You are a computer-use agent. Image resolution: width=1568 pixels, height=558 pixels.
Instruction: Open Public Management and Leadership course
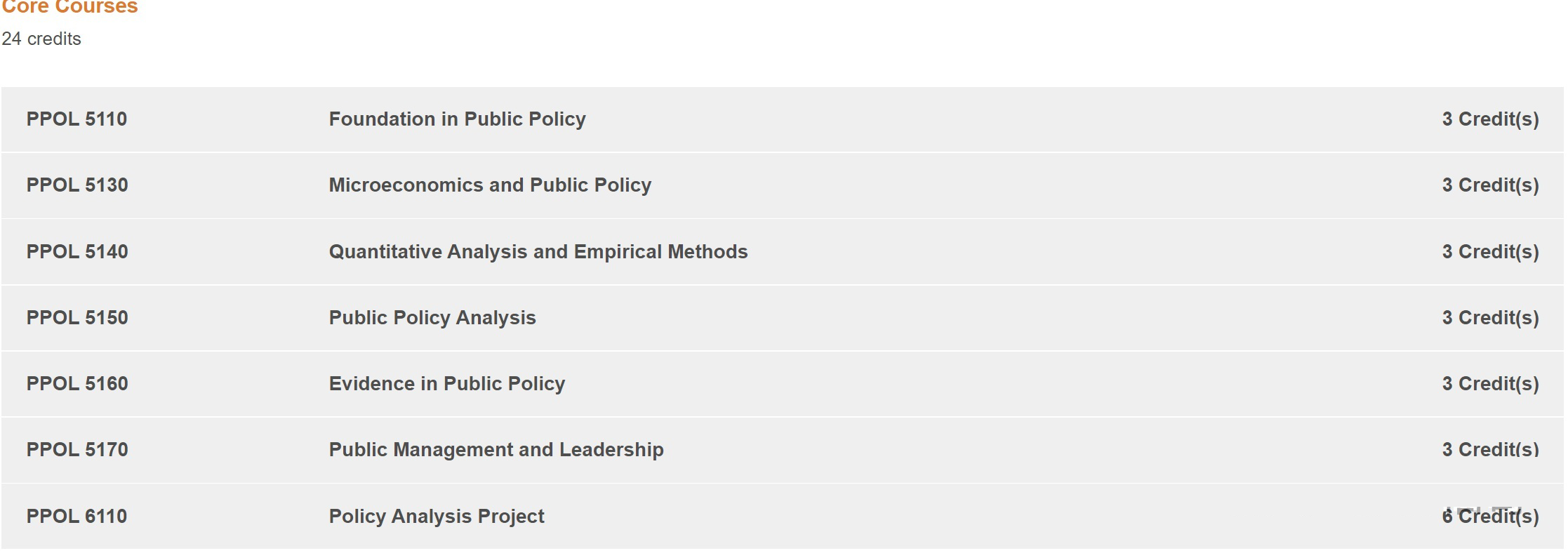coord(496,450)
